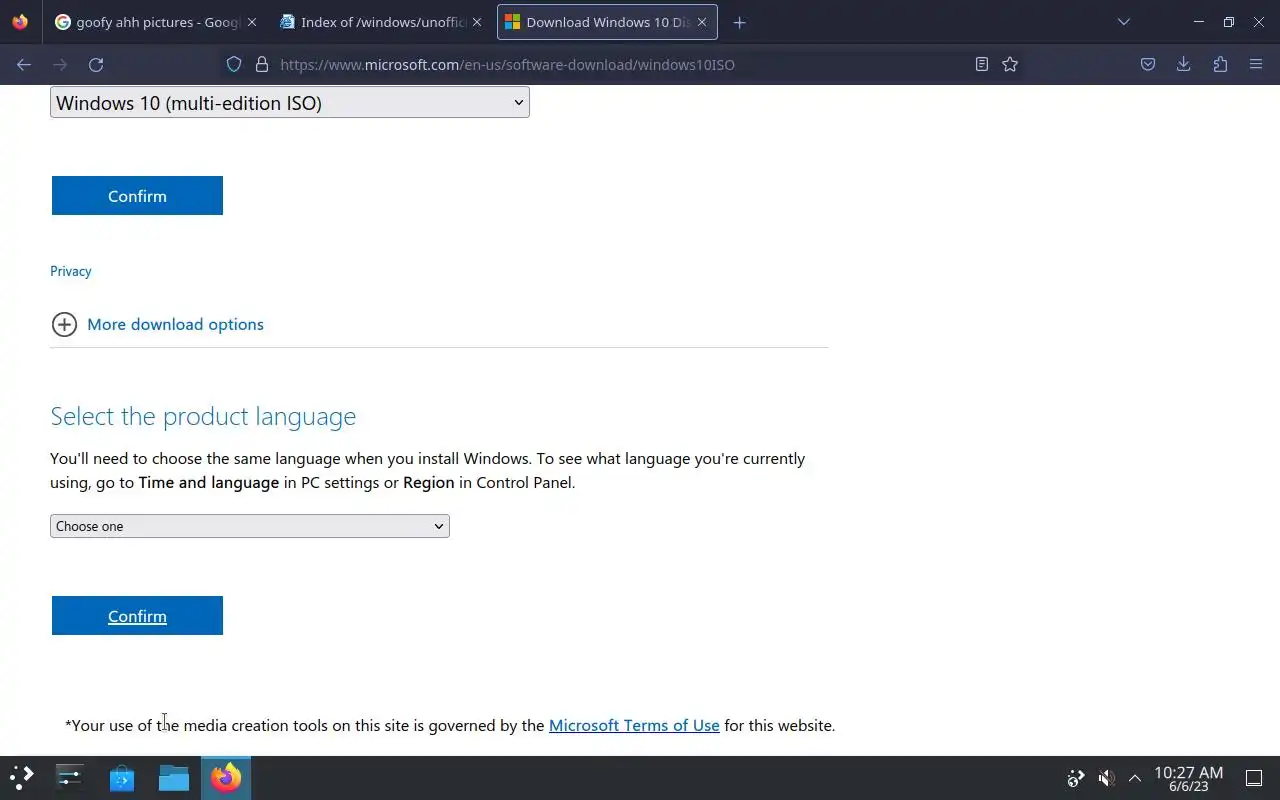The width and height of the screenshot is (1280, 800).
Task: View site security padlock information
Action: pos(262,64)
